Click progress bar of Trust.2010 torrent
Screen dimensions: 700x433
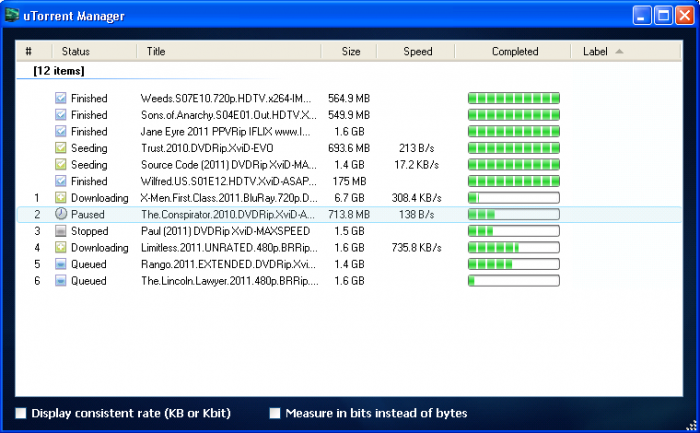(514, 148)
